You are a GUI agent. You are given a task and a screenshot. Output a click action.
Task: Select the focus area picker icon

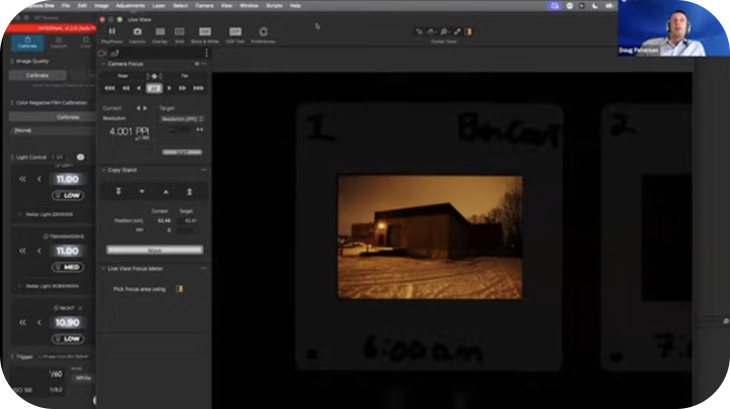pos(179,289)
